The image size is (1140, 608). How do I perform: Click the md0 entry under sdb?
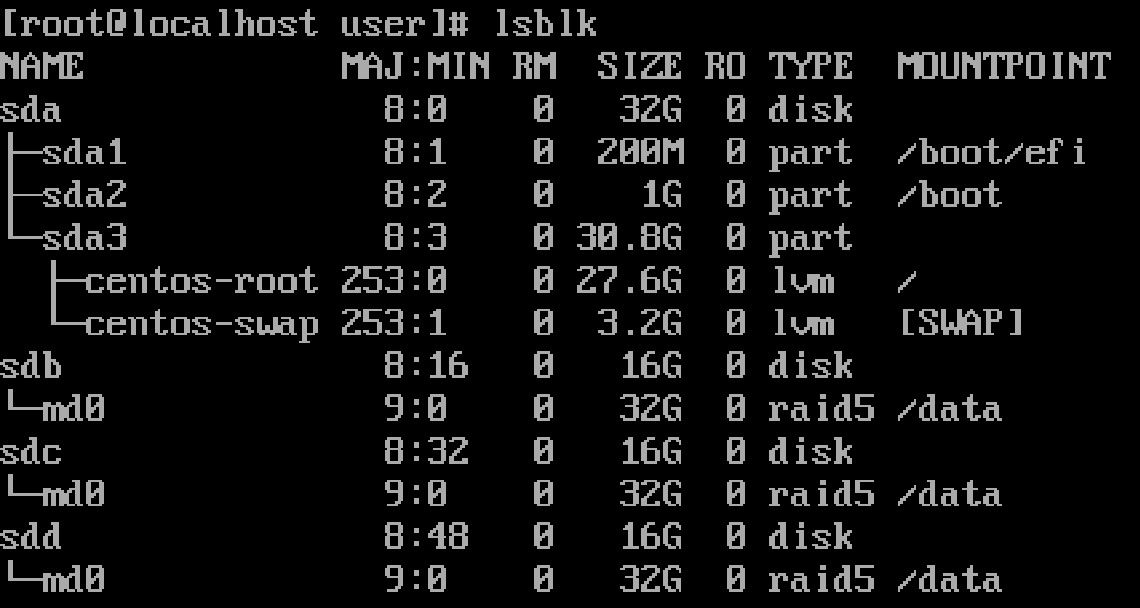coord(74,409)
